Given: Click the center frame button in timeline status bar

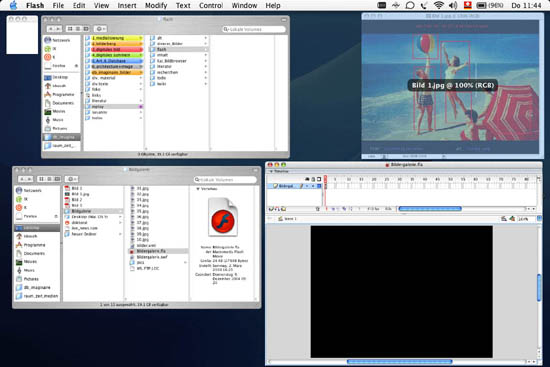Looking at the screenshot, I should click(327, 209).
